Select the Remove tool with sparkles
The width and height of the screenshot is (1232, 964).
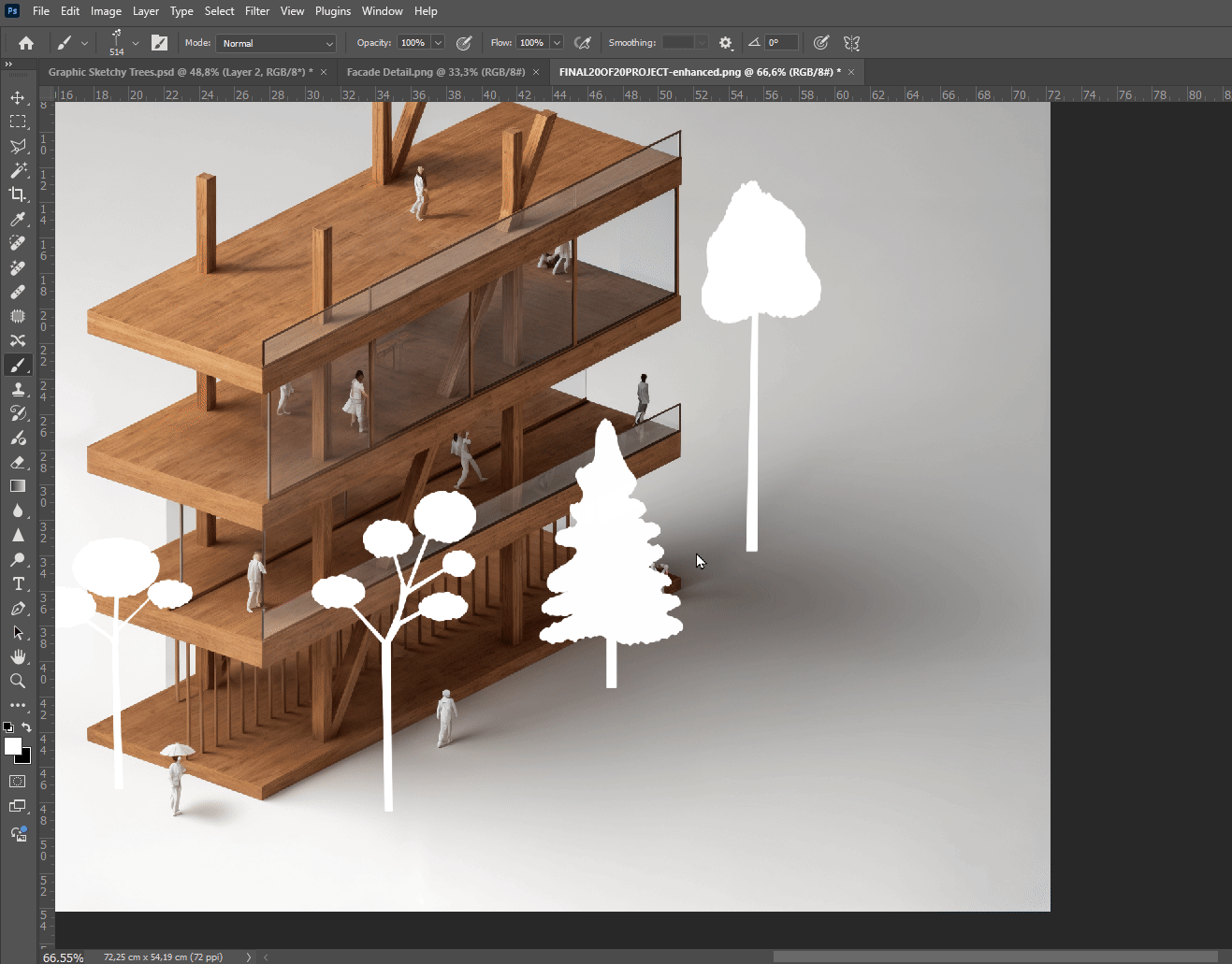[x=18, y=267]
